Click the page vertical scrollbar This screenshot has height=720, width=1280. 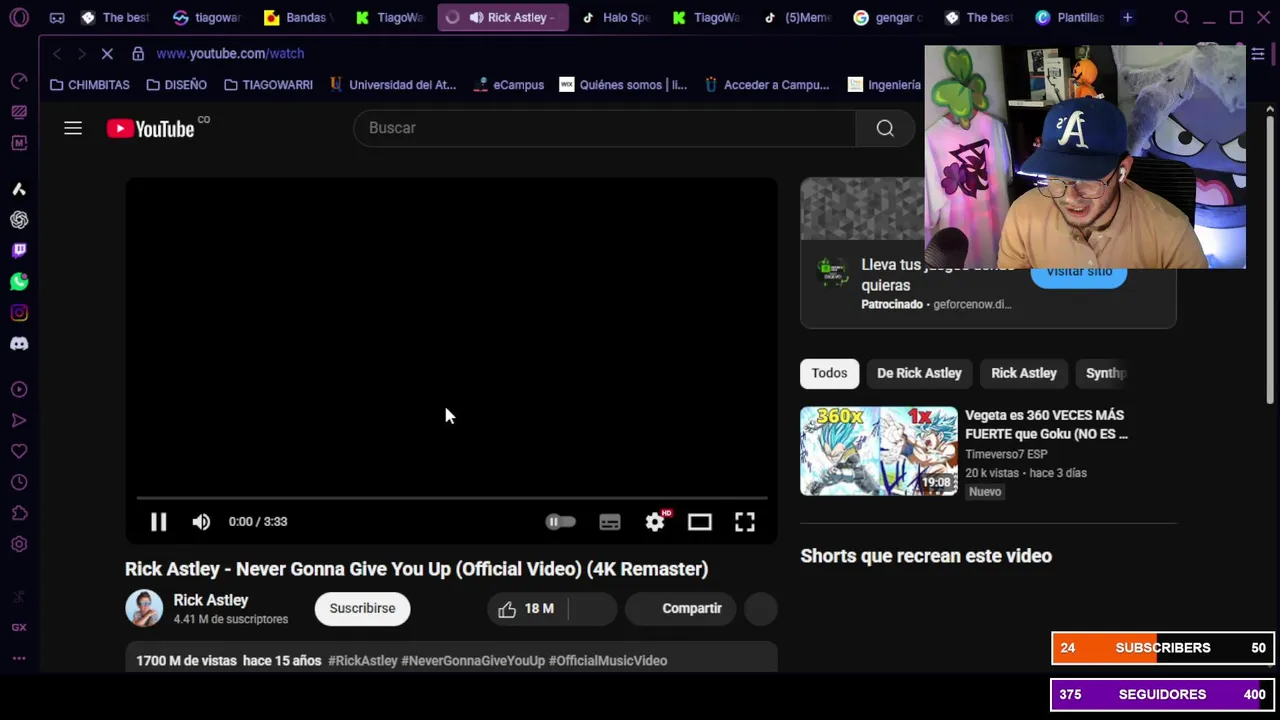[x=1270, y=260]
